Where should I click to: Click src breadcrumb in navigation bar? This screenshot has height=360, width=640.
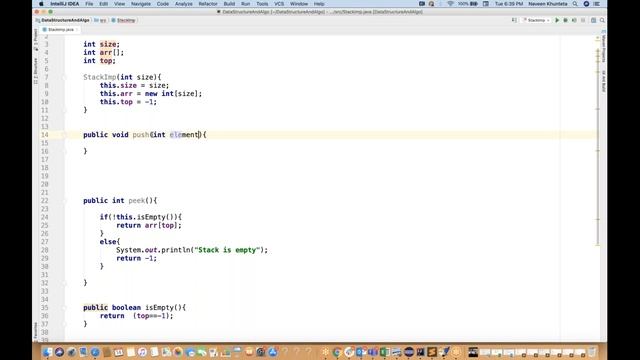point(100,20)
